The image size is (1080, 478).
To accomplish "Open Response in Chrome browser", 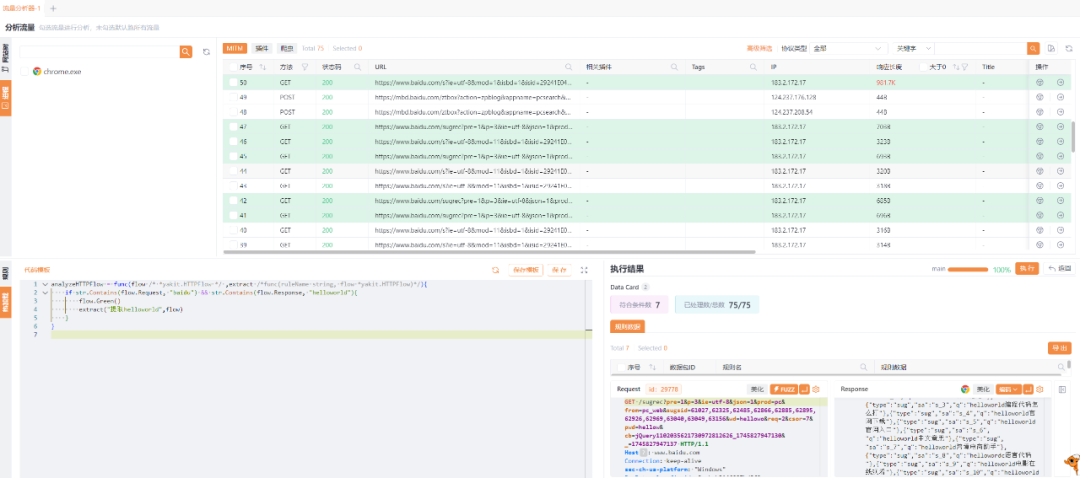I will (x=965, y=389).
